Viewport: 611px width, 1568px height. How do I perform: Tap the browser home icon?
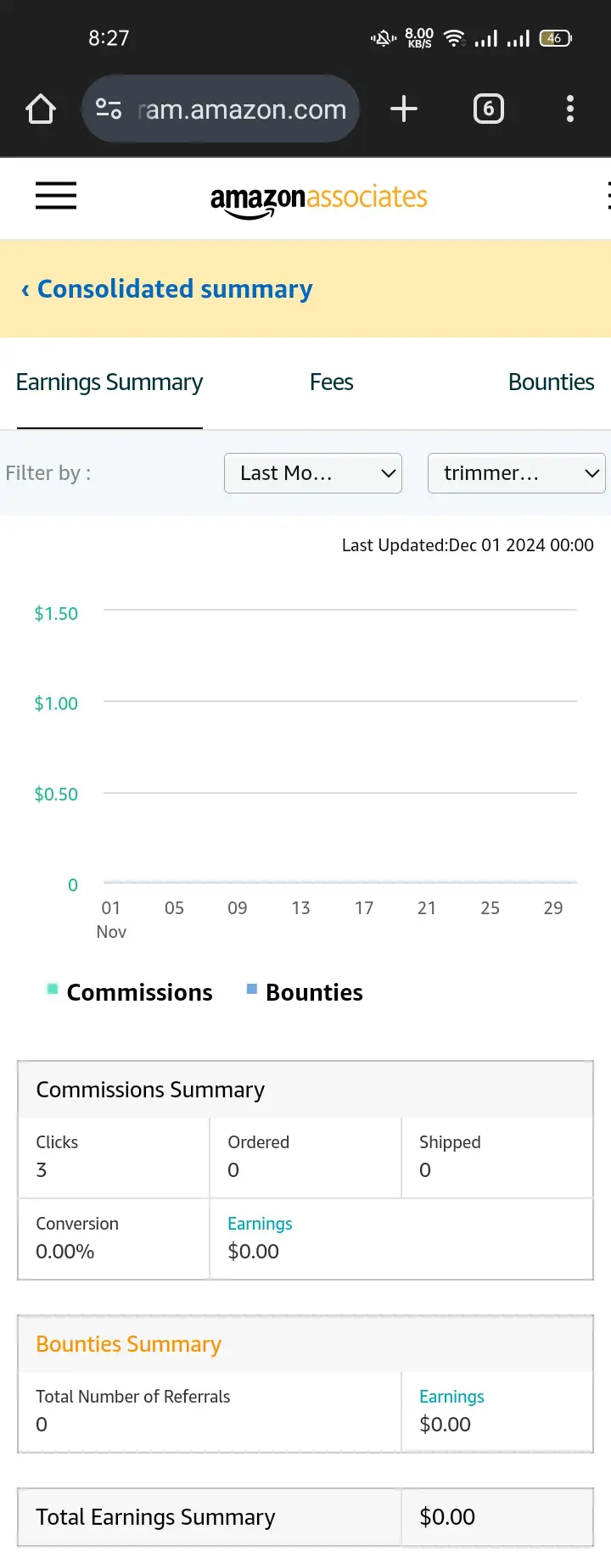(x=41, y=109)
